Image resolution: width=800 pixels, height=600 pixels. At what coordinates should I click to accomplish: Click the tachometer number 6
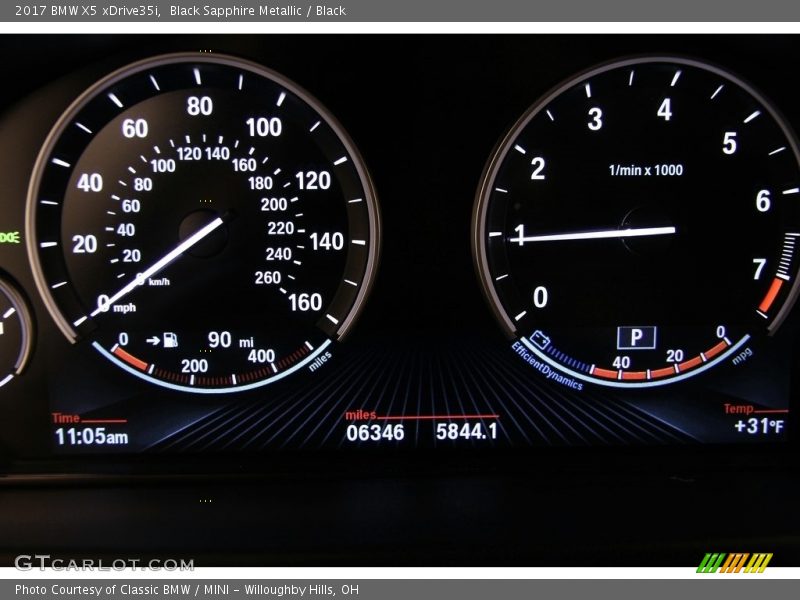pos(763,201)
